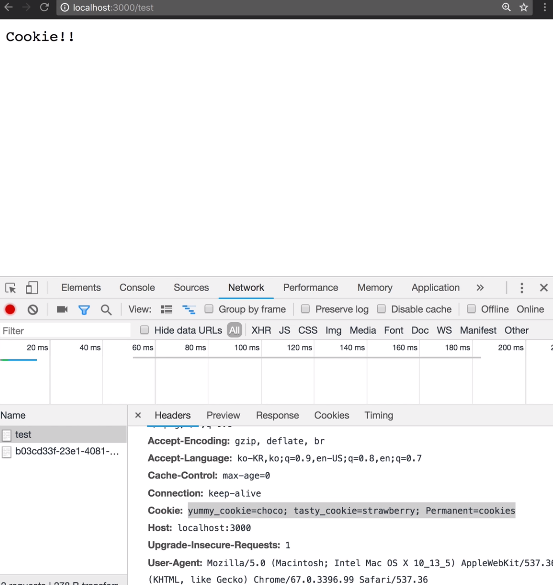Click the Filter text input field

click(x=65, y=331)
